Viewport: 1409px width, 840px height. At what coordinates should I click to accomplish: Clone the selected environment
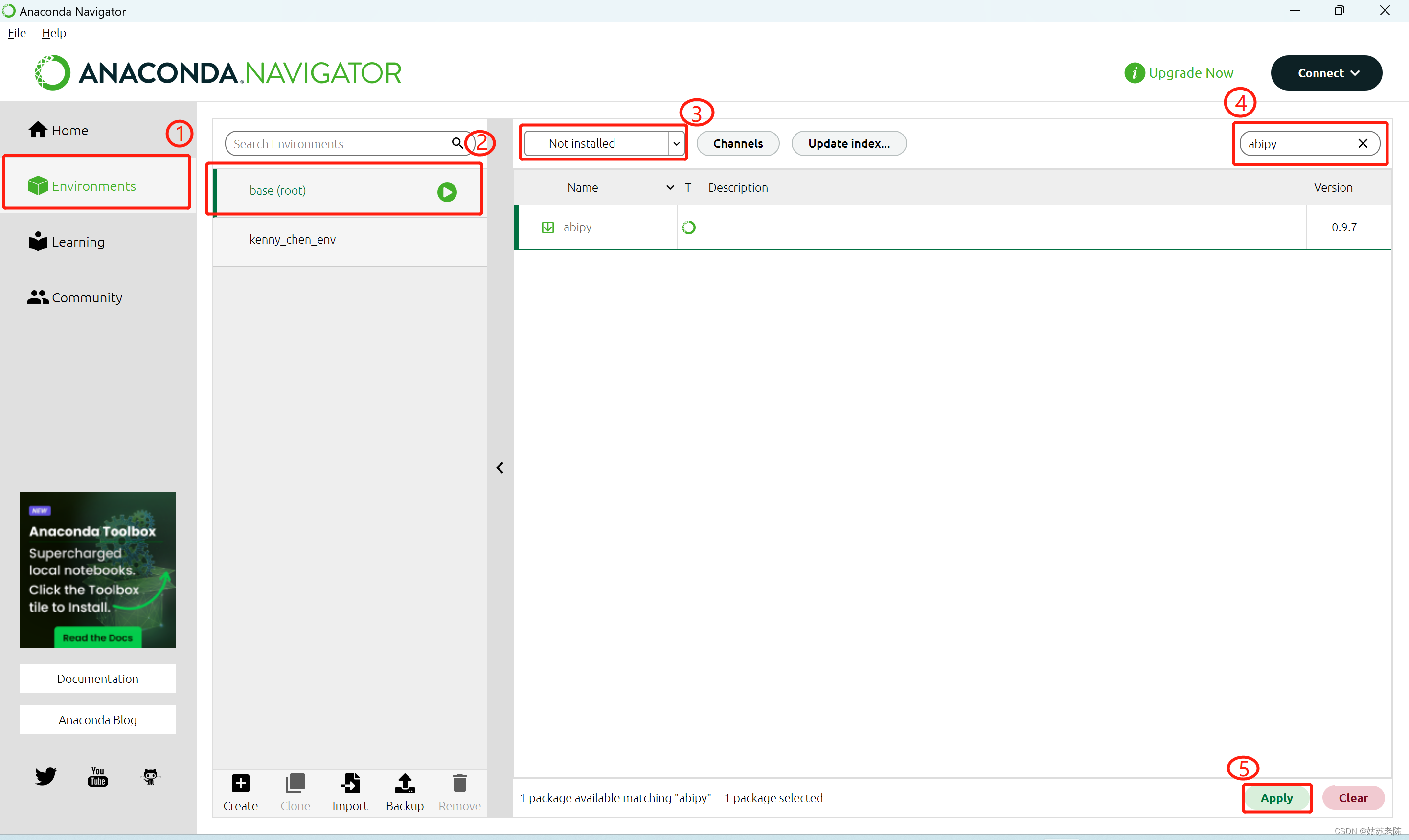click(x=295, y=793)
